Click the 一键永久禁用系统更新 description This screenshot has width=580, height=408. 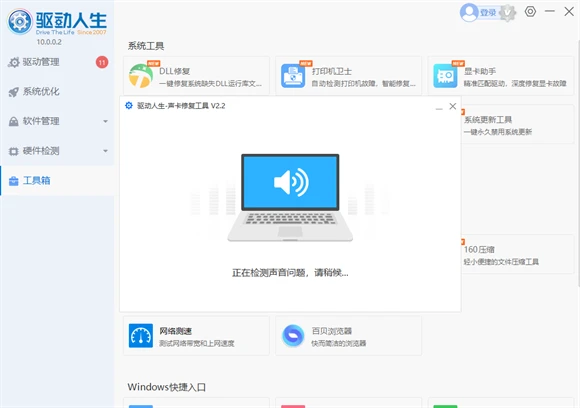click(498, 132)
